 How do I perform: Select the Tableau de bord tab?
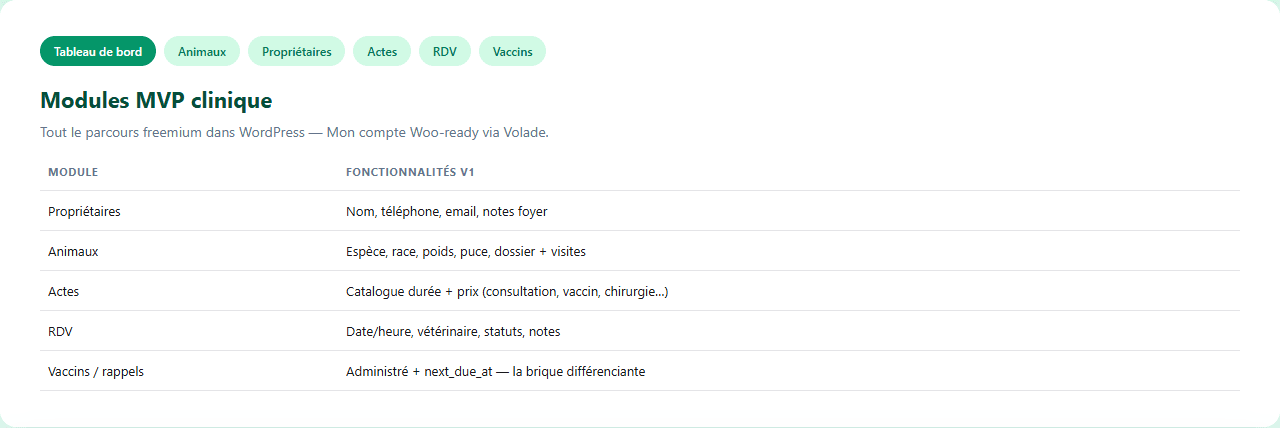tap(98, 51)
